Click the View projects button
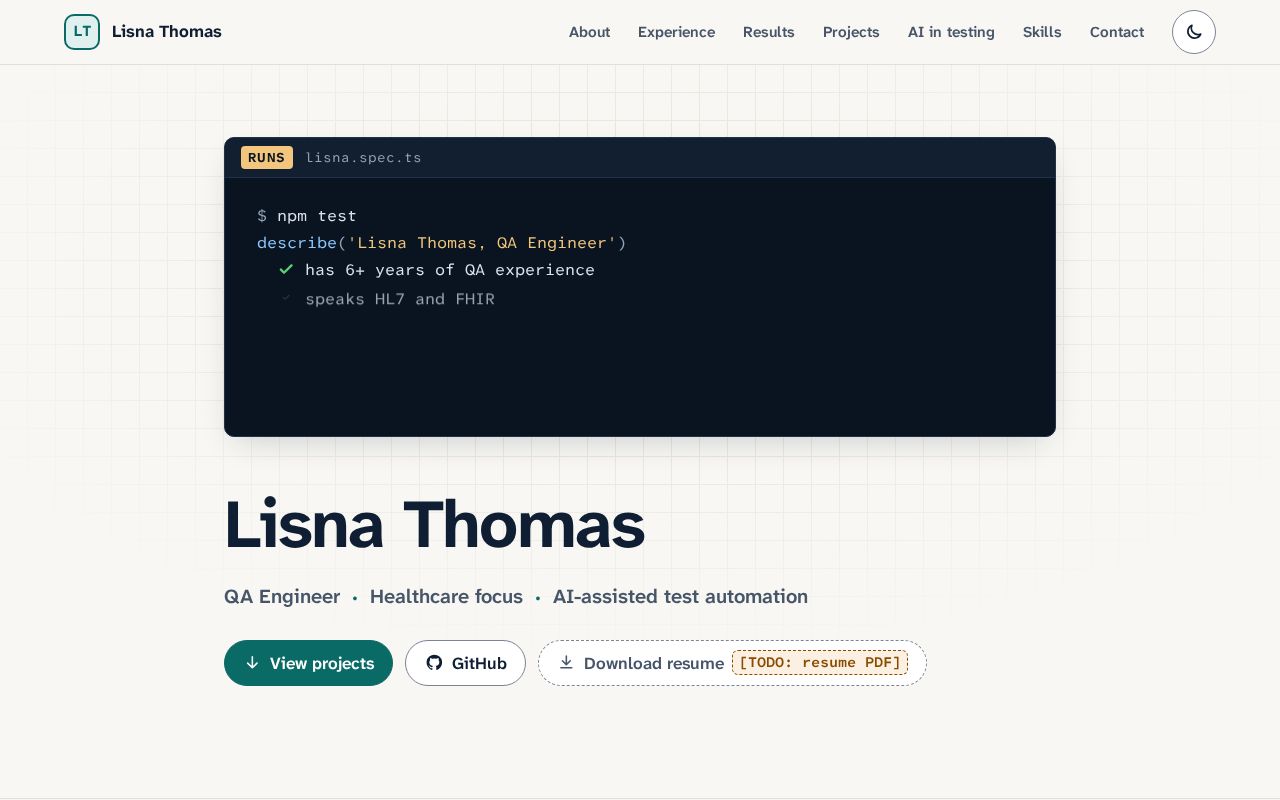 (308, 663)
